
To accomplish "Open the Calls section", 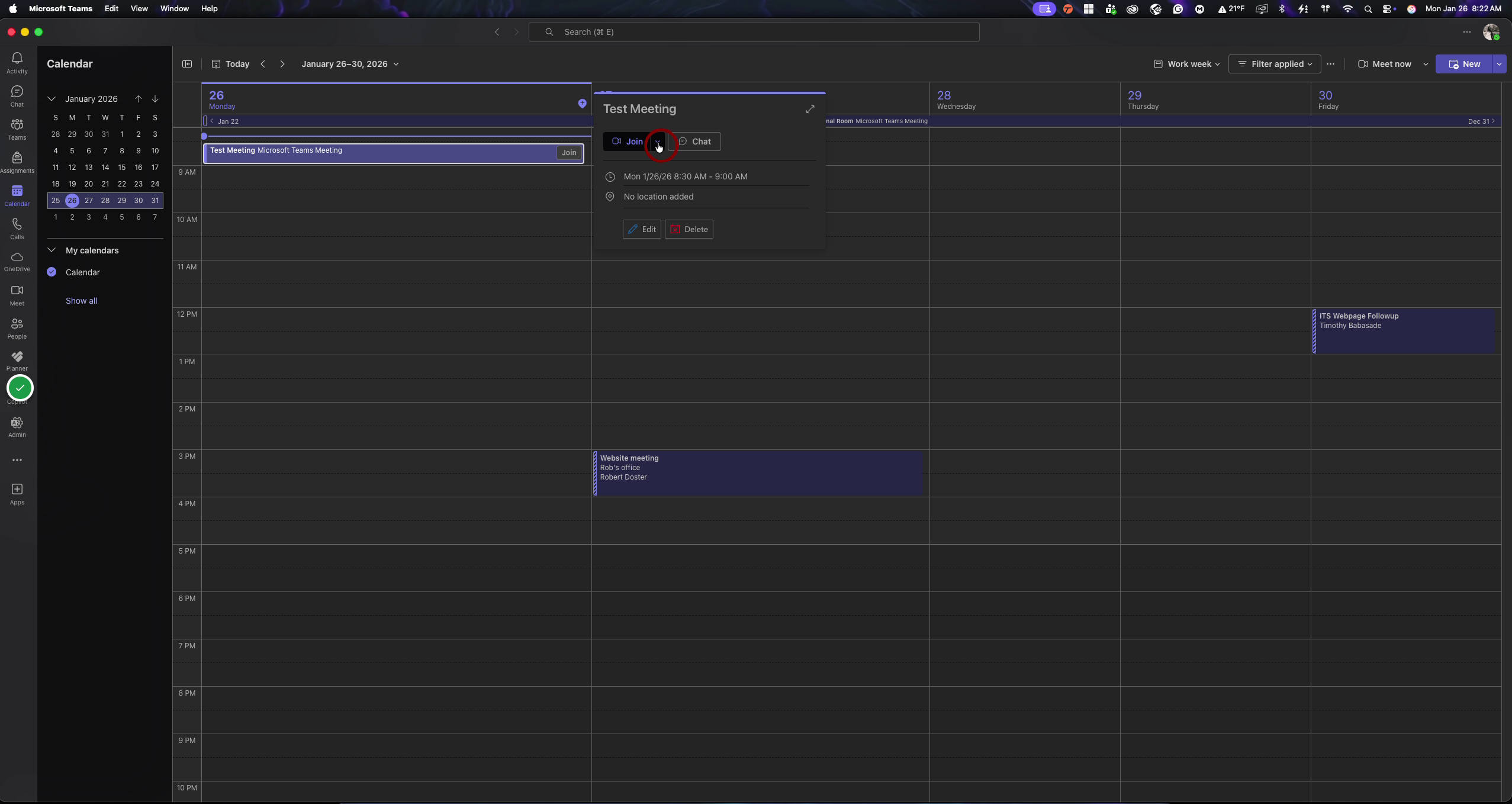I will pyautogui.click(x=17, y=229).
